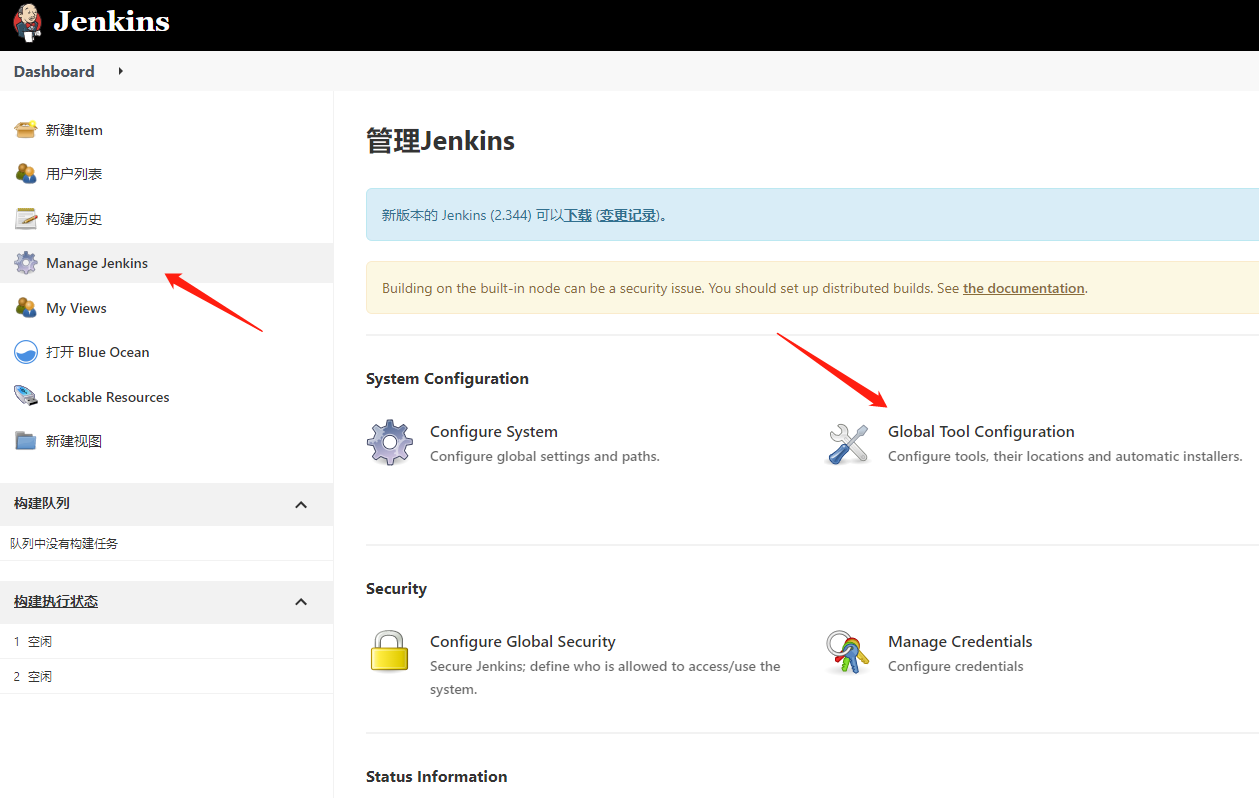1259x798 pixels.
Task: Click 'Configure global settings and paths.' description
Action: [545, 456]
